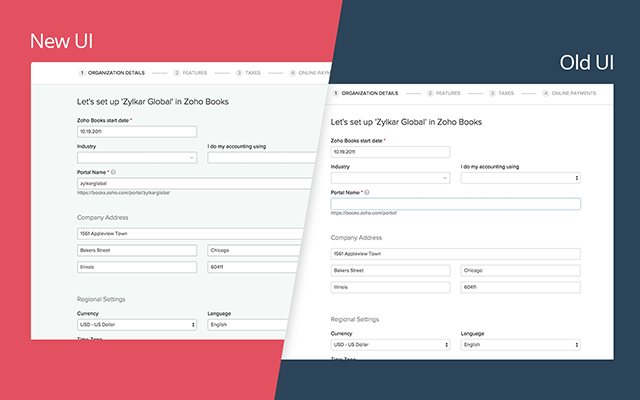Click Regional Settings heading in Old UI

coord(355,320)
